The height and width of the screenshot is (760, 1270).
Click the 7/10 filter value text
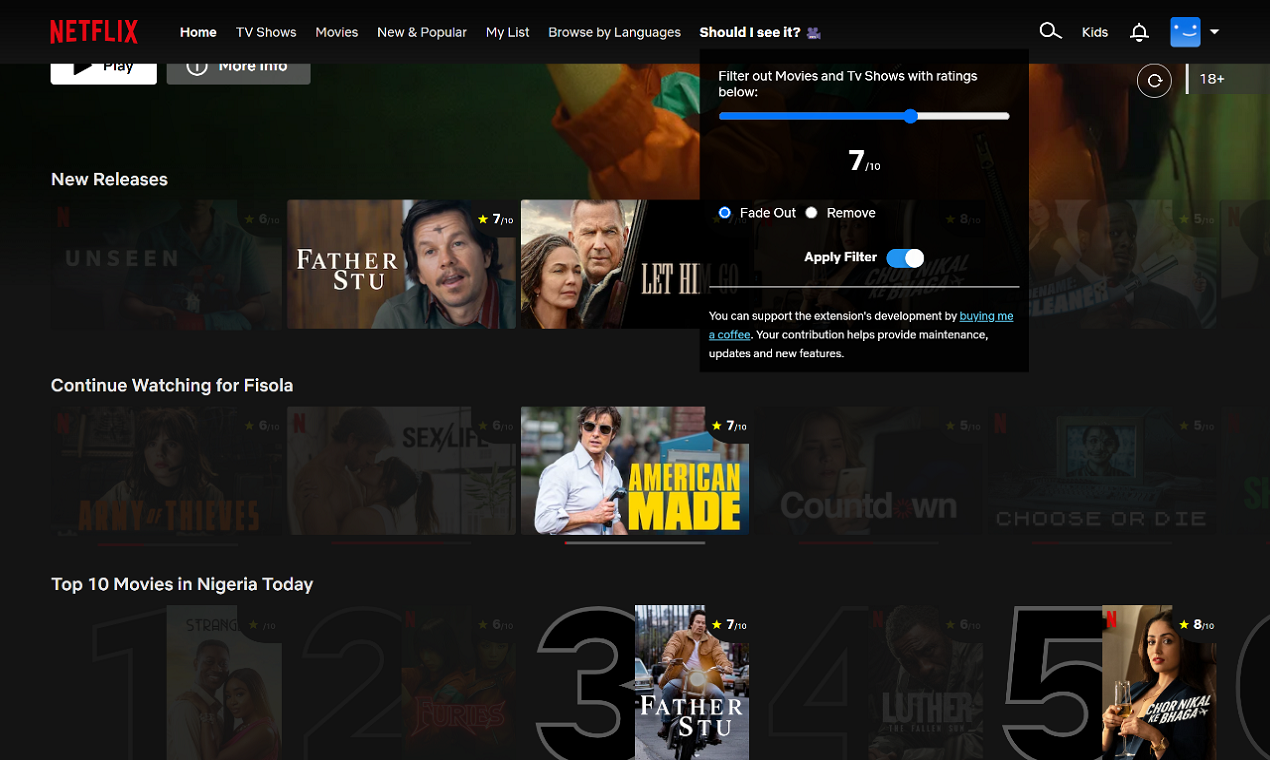(x=864, y=161)
